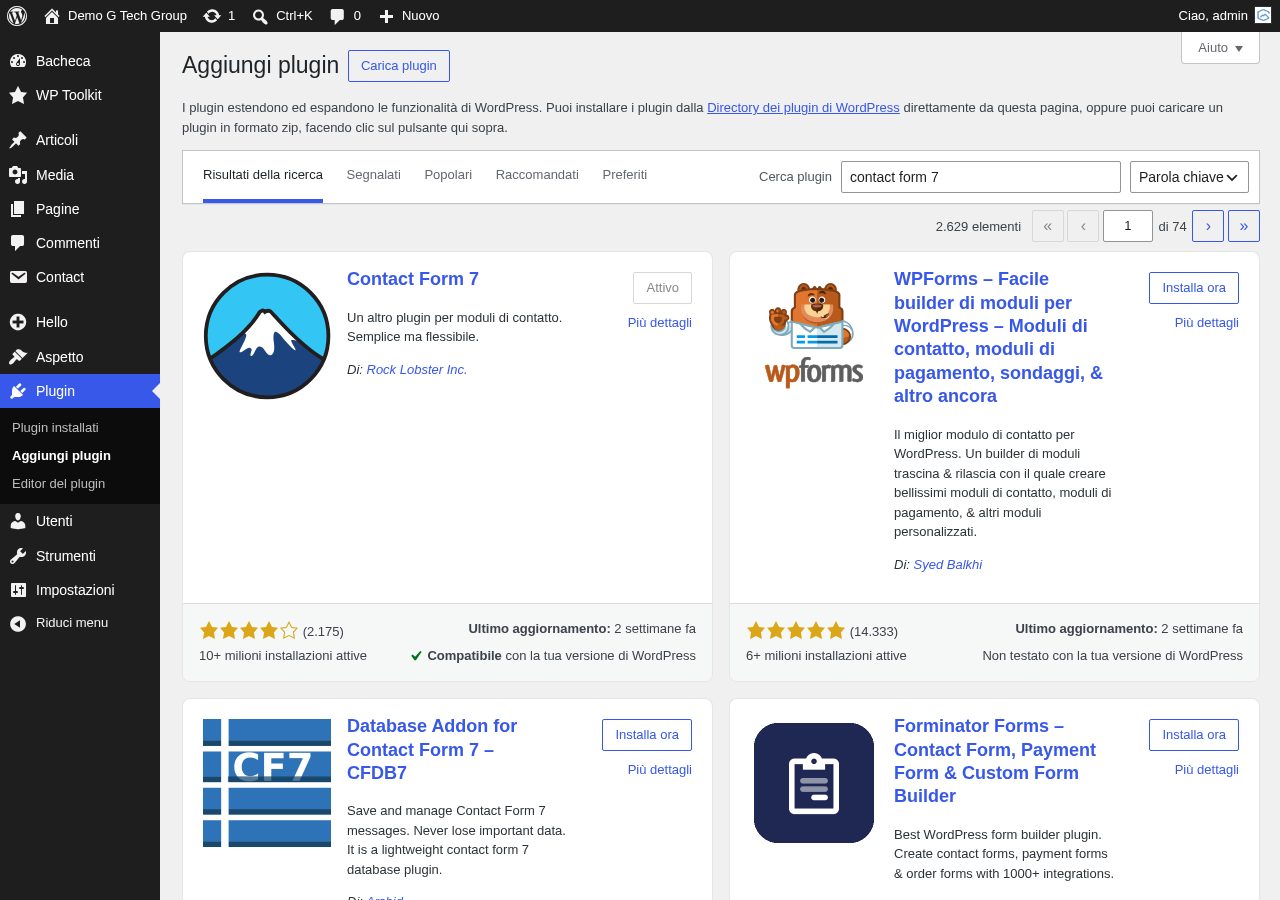Screen dimensions: 1280x900
Task: Open Directory dei plugin di WordPress link
Action: 803,108
